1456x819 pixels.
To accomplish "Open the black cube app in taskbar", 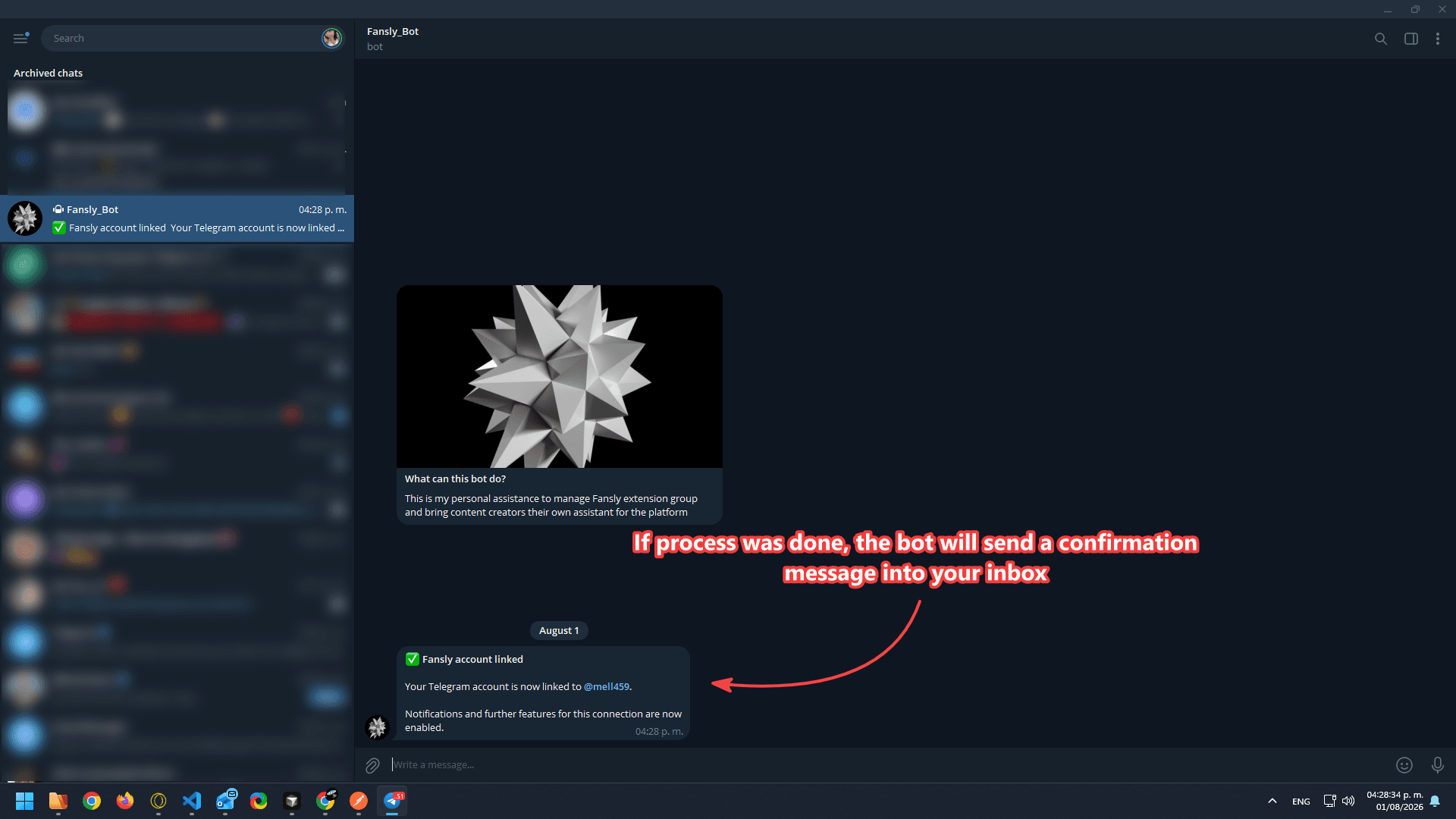I will pyautogui.click(x=292, y=801).
